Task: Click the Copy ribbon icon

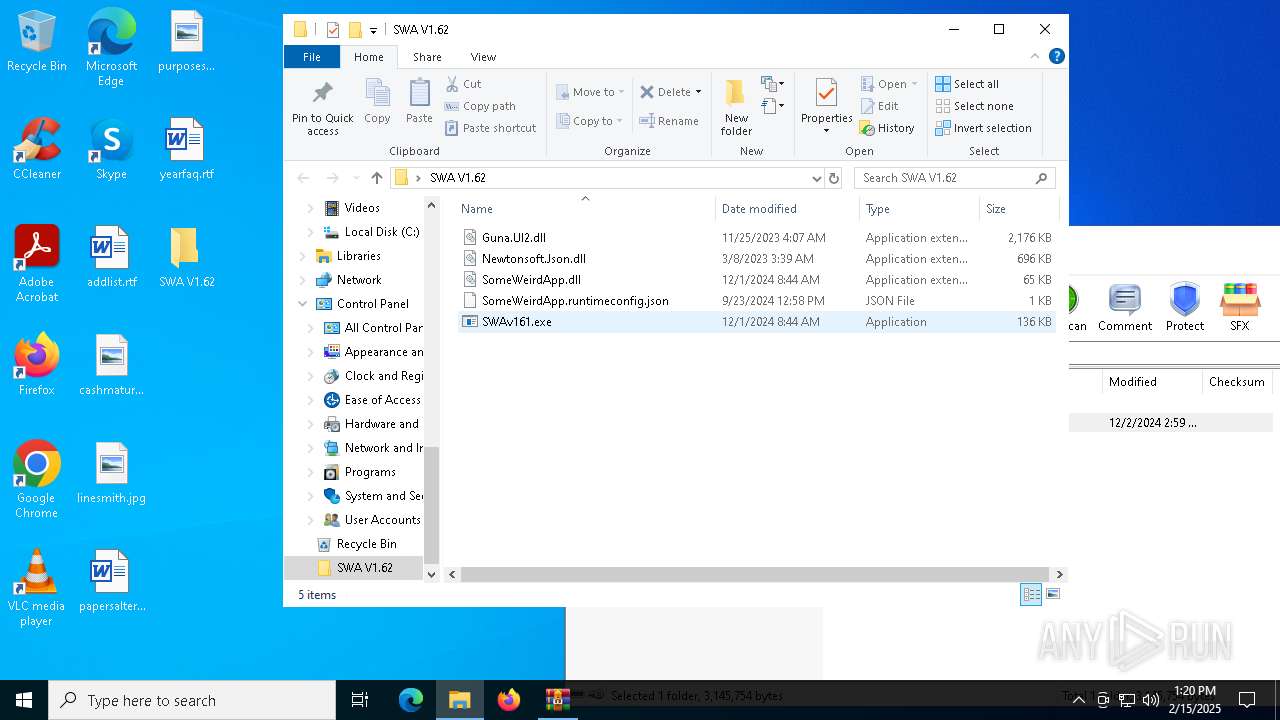Action: 377,102
